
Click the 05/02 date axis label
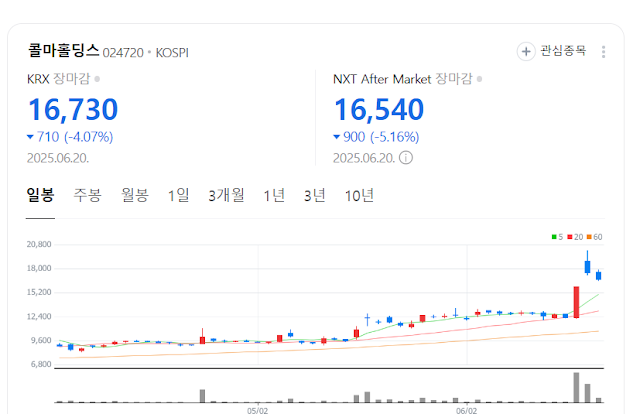(258, 410)
